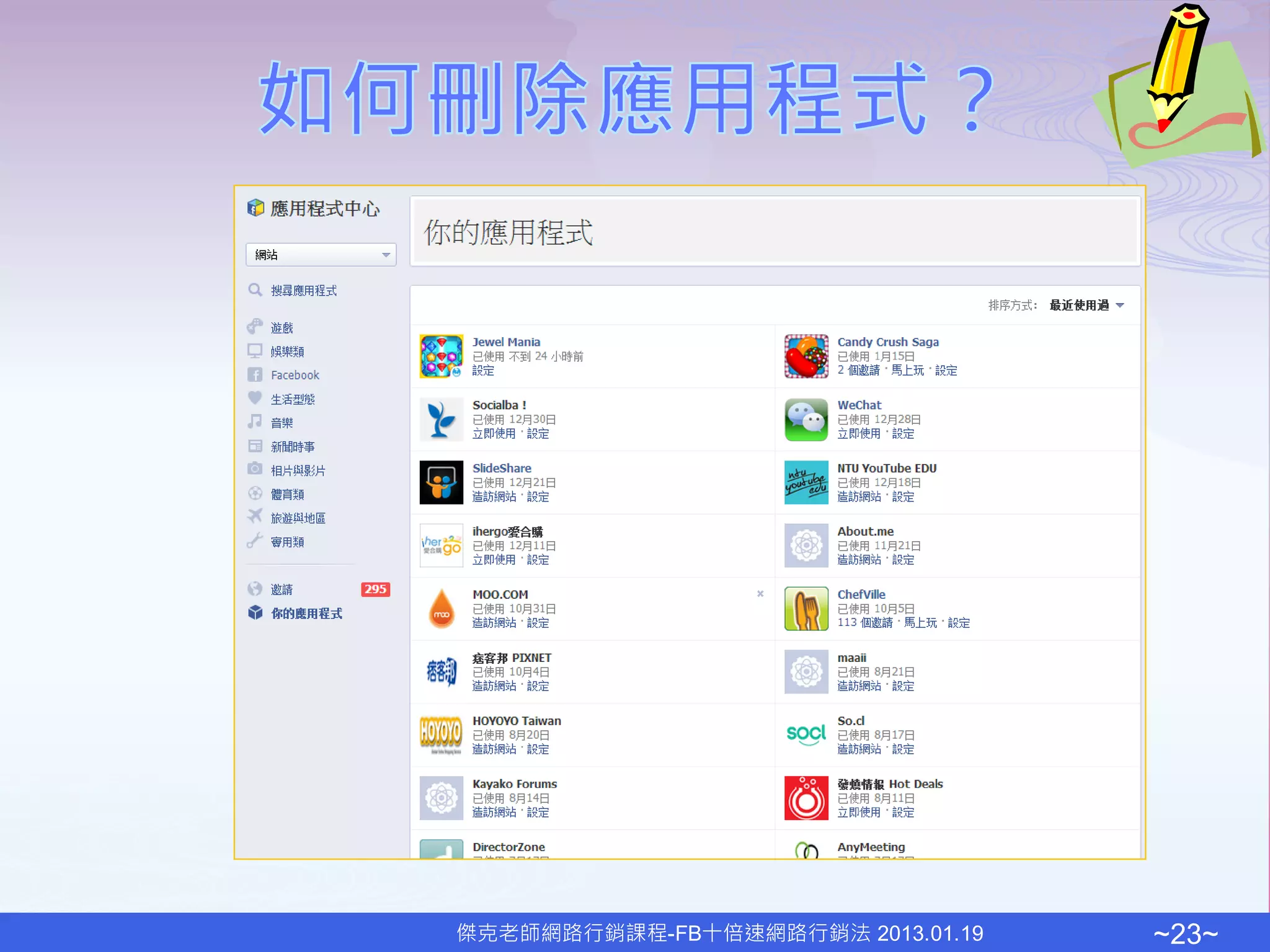Open the Jewel Mania title link

506,342
